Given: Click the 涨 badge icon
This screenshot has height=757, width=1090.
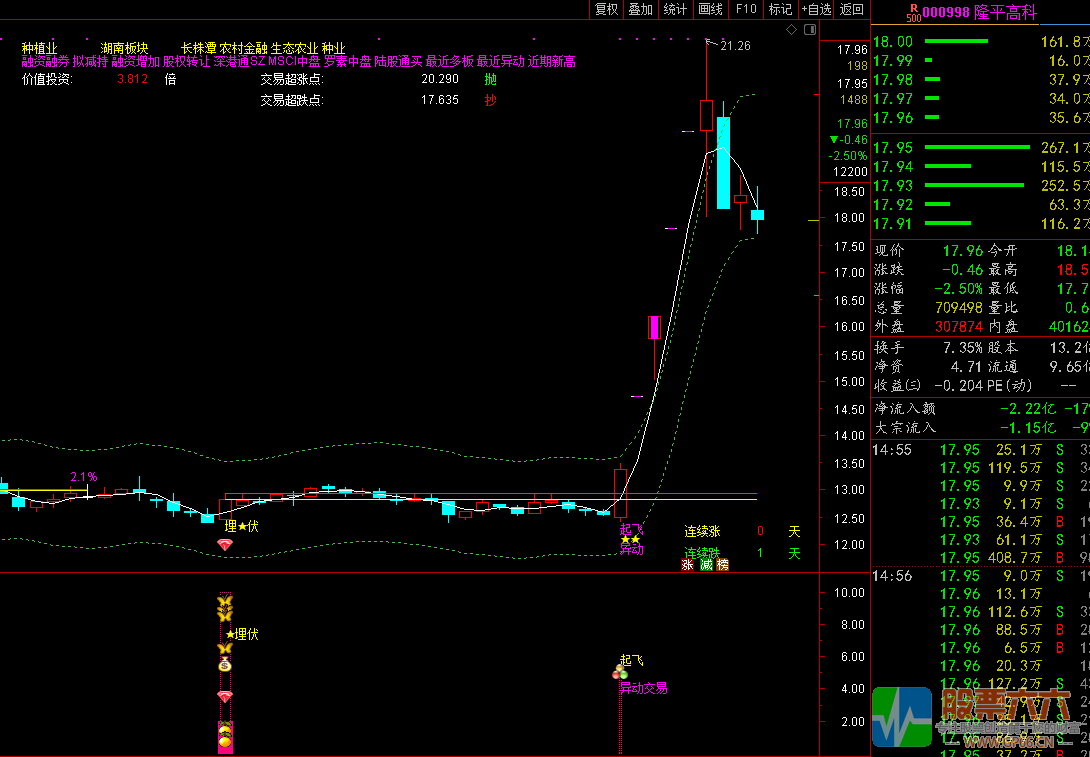Looking at the screenshot, I should coord(688,565).
